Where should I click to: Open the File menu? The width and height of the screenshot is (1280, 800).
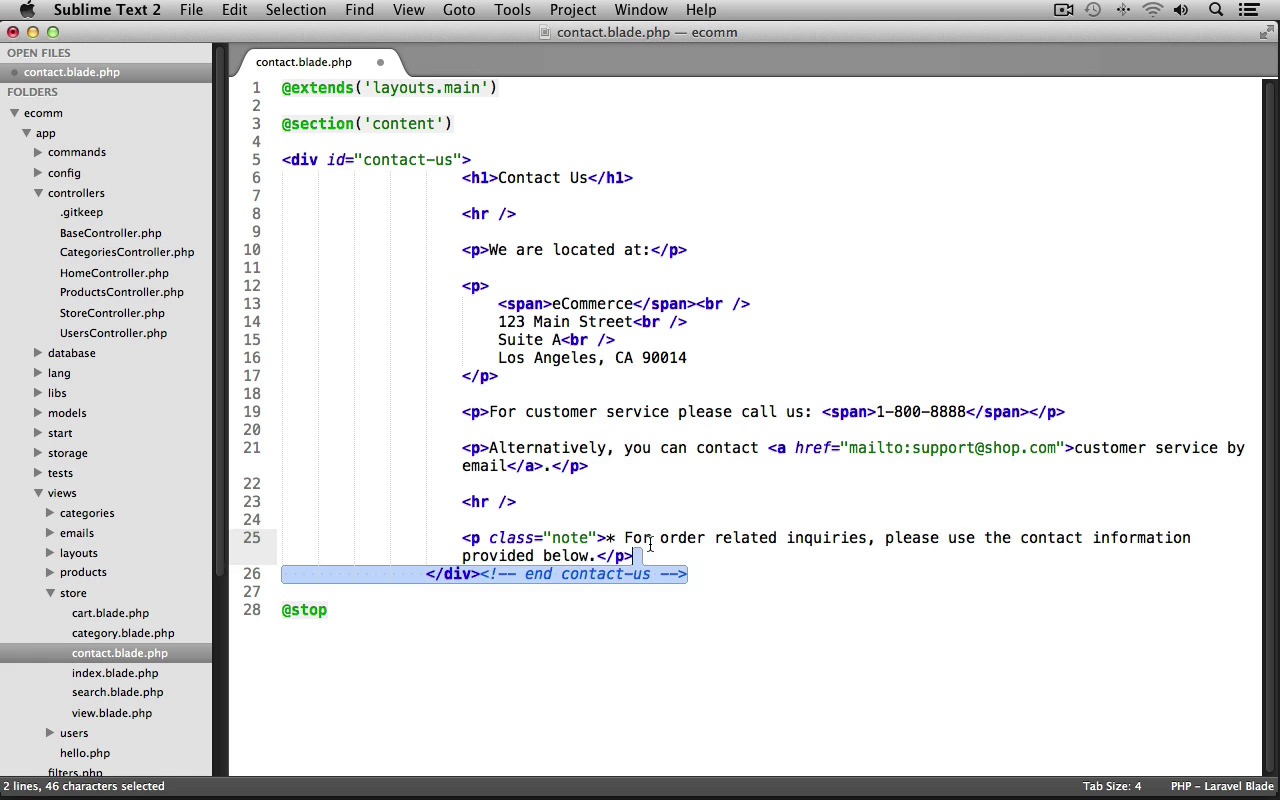point(191,10)
